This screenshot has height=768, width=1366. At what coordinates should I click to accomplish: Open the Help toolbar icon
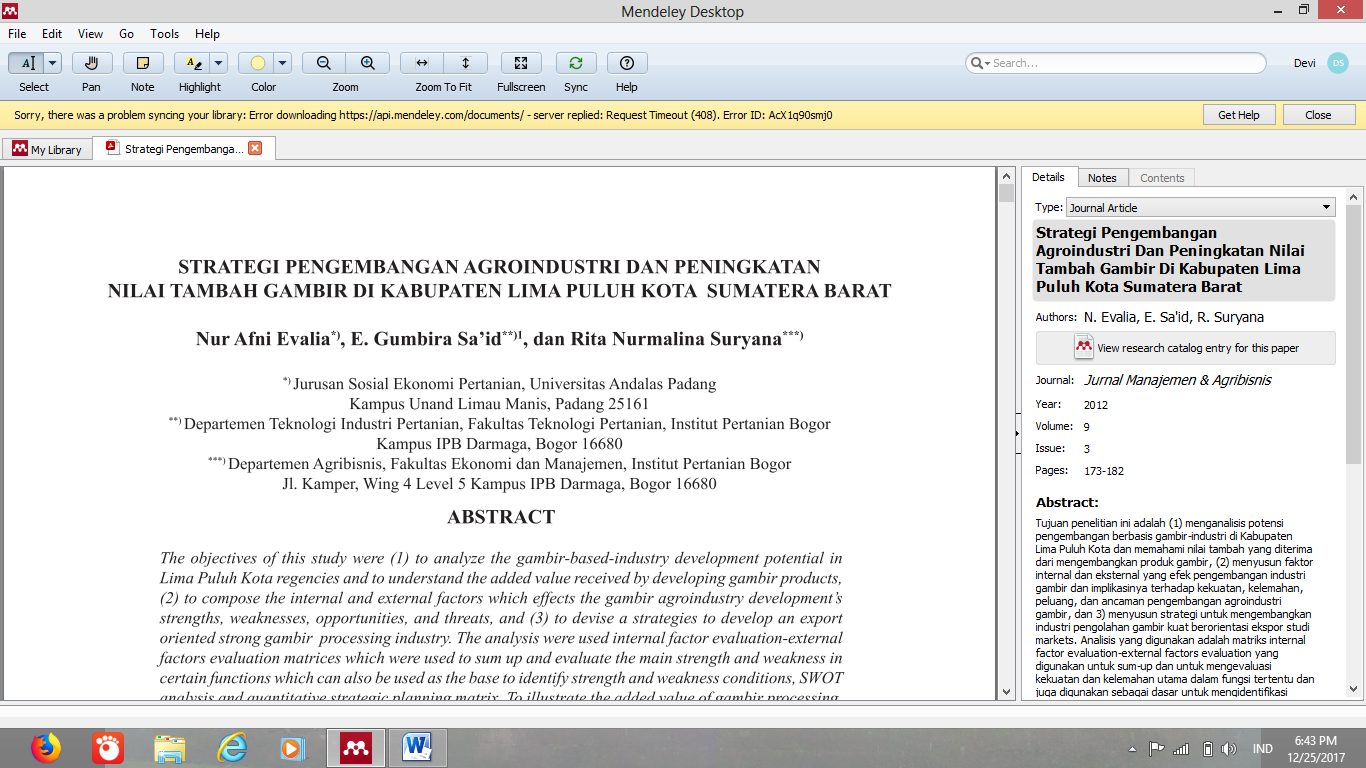pyautogui.click(x=627, y=63)
